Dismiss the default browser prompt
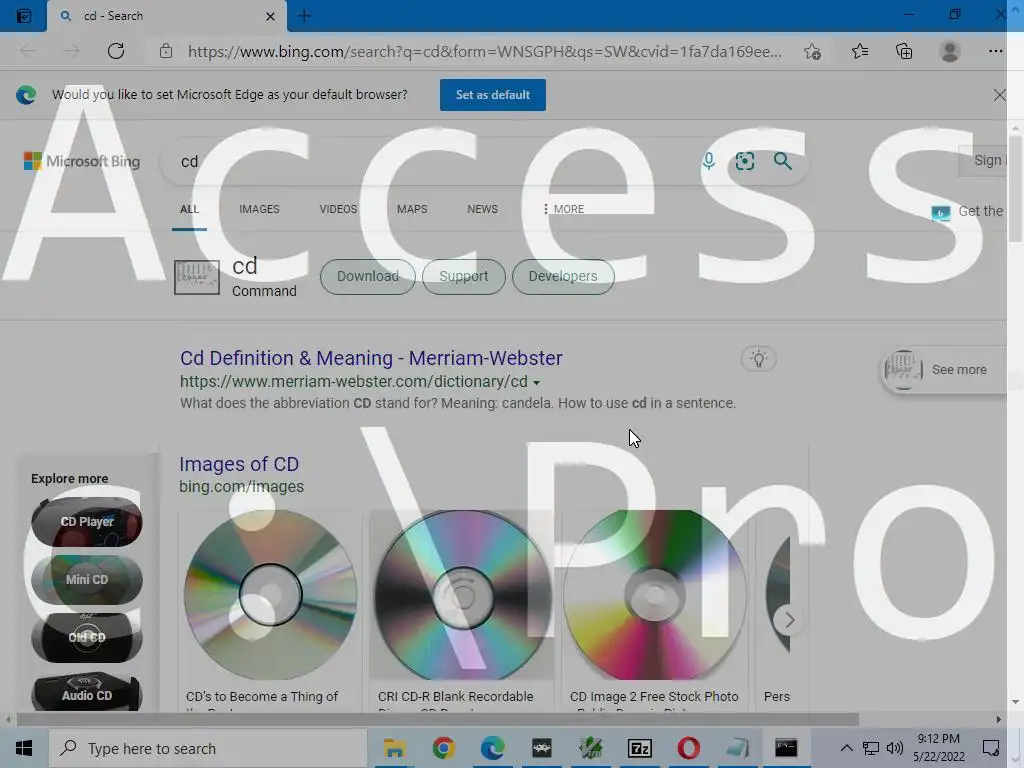Screen dimensions: 1024x768 [999, 95]
